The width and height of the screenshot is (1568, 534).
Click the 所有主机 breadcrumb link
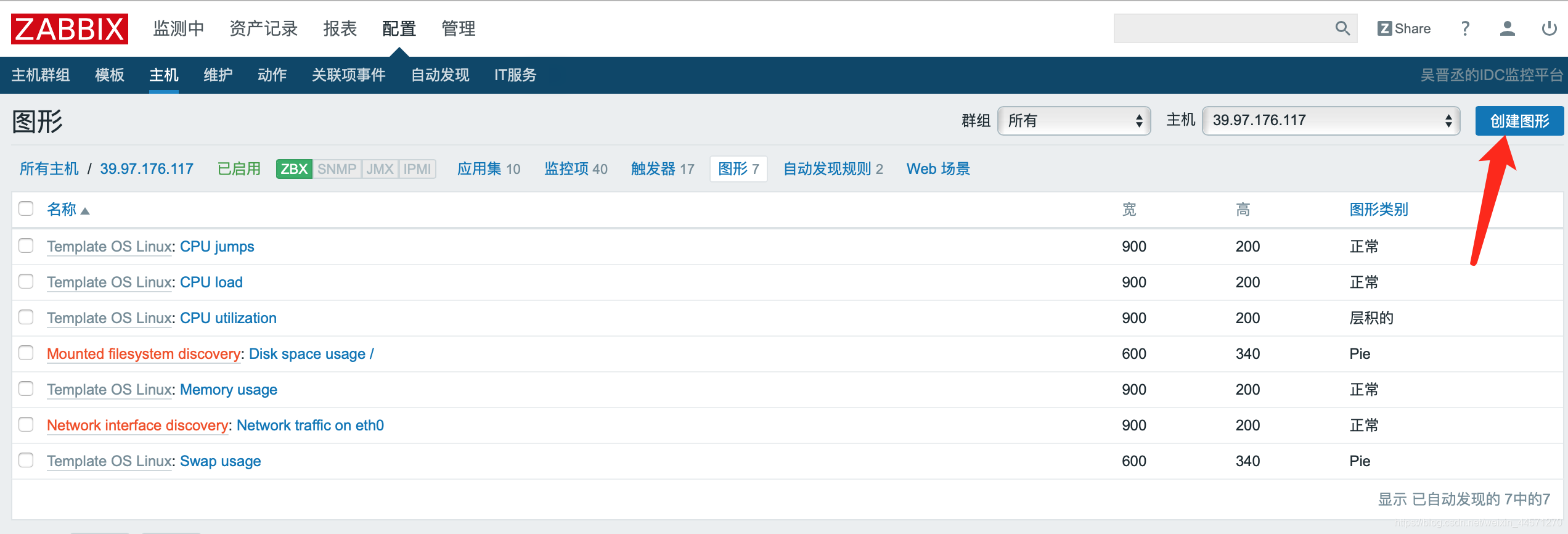point(49,169)
